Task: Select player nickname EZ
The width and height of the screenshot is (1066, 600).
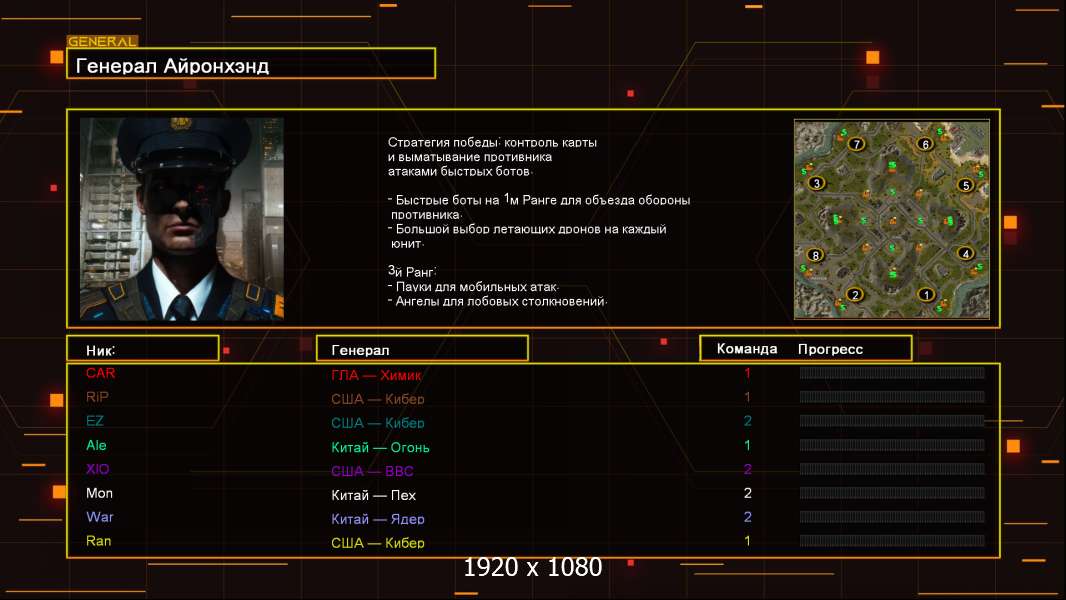Action: (94, 421)
